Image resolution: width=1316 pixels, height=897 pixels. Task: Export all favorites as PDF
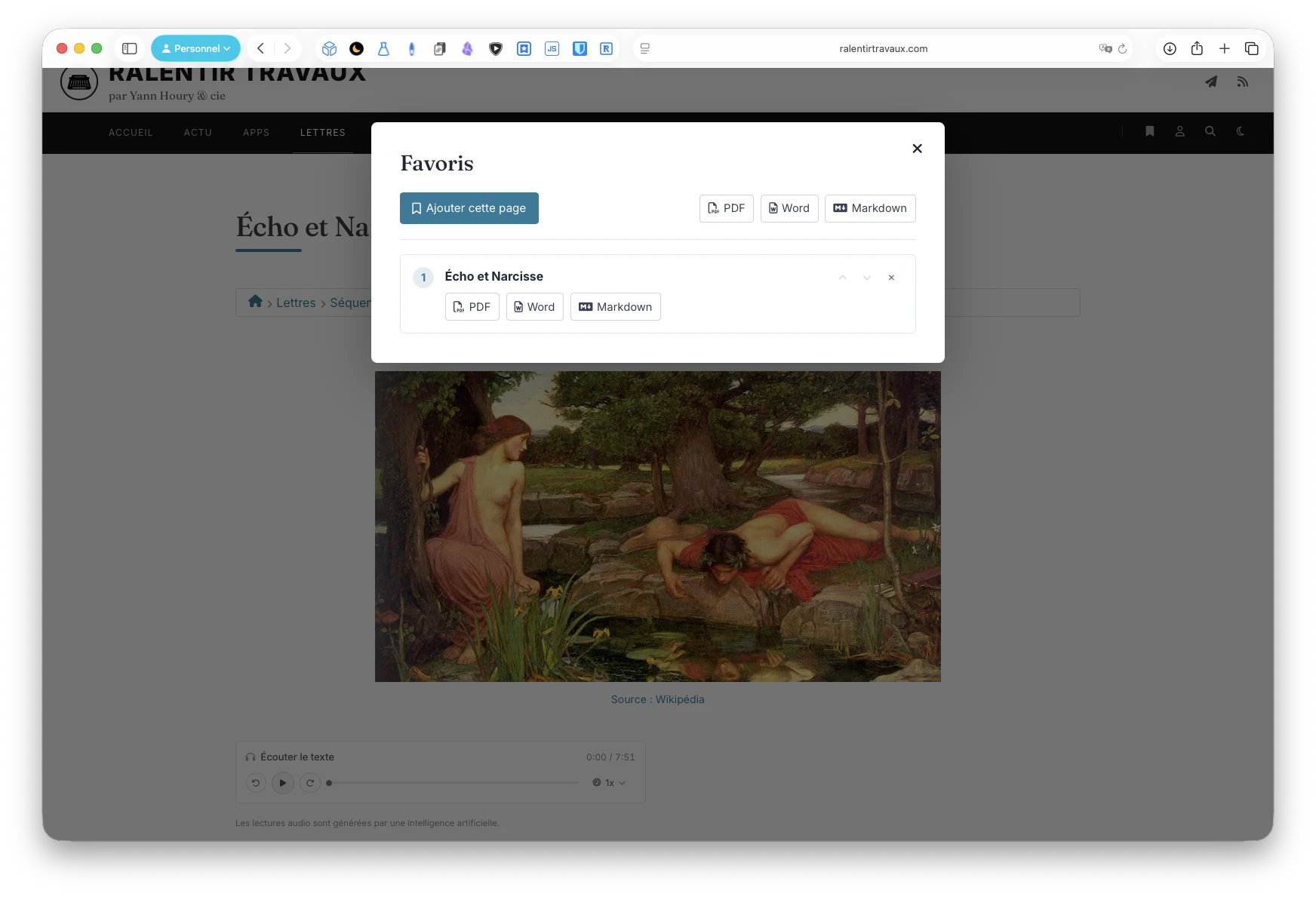click(727, 208)
